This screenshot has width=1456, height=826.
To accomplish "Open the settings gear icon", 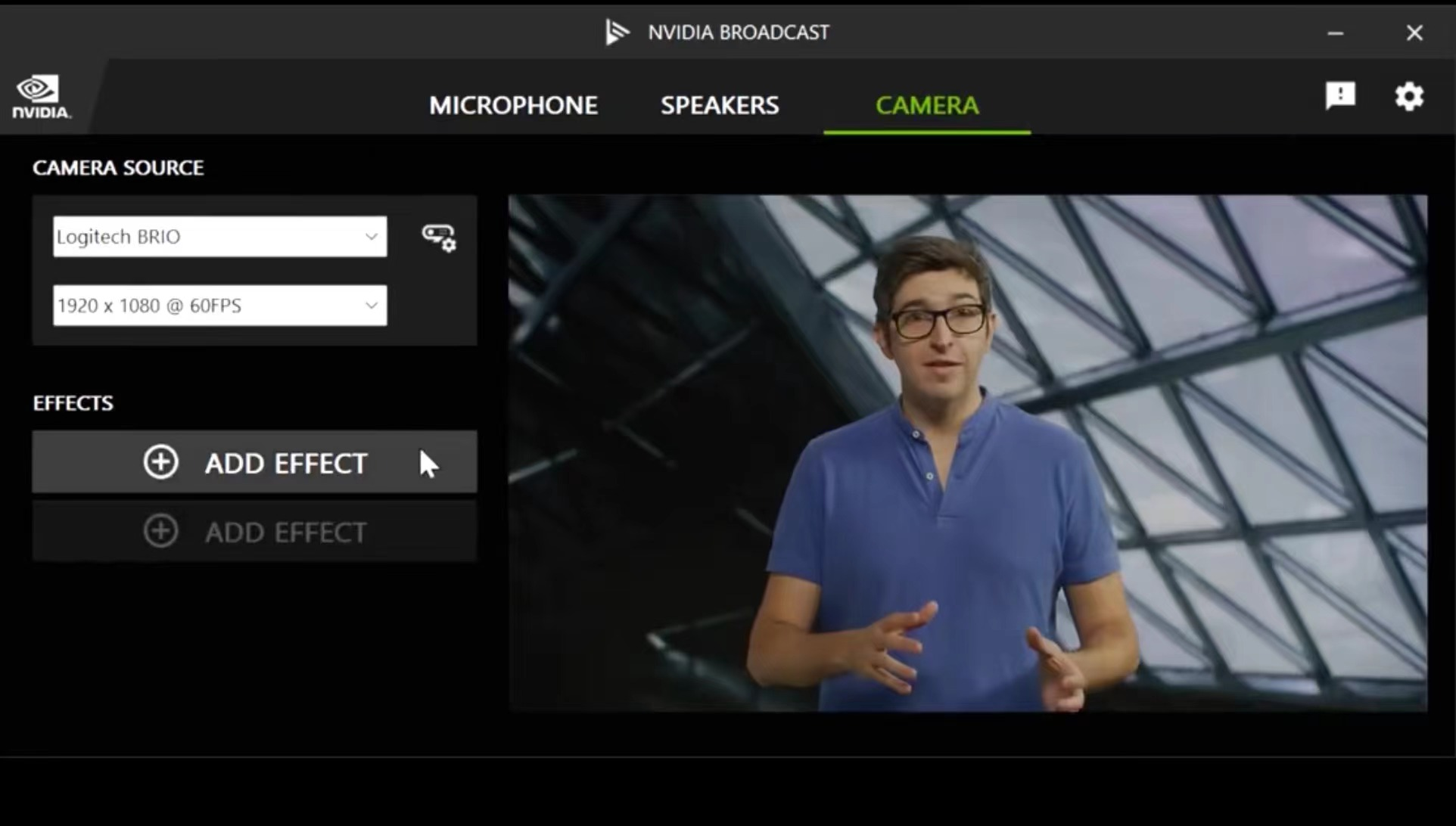I will [1409, 97].
